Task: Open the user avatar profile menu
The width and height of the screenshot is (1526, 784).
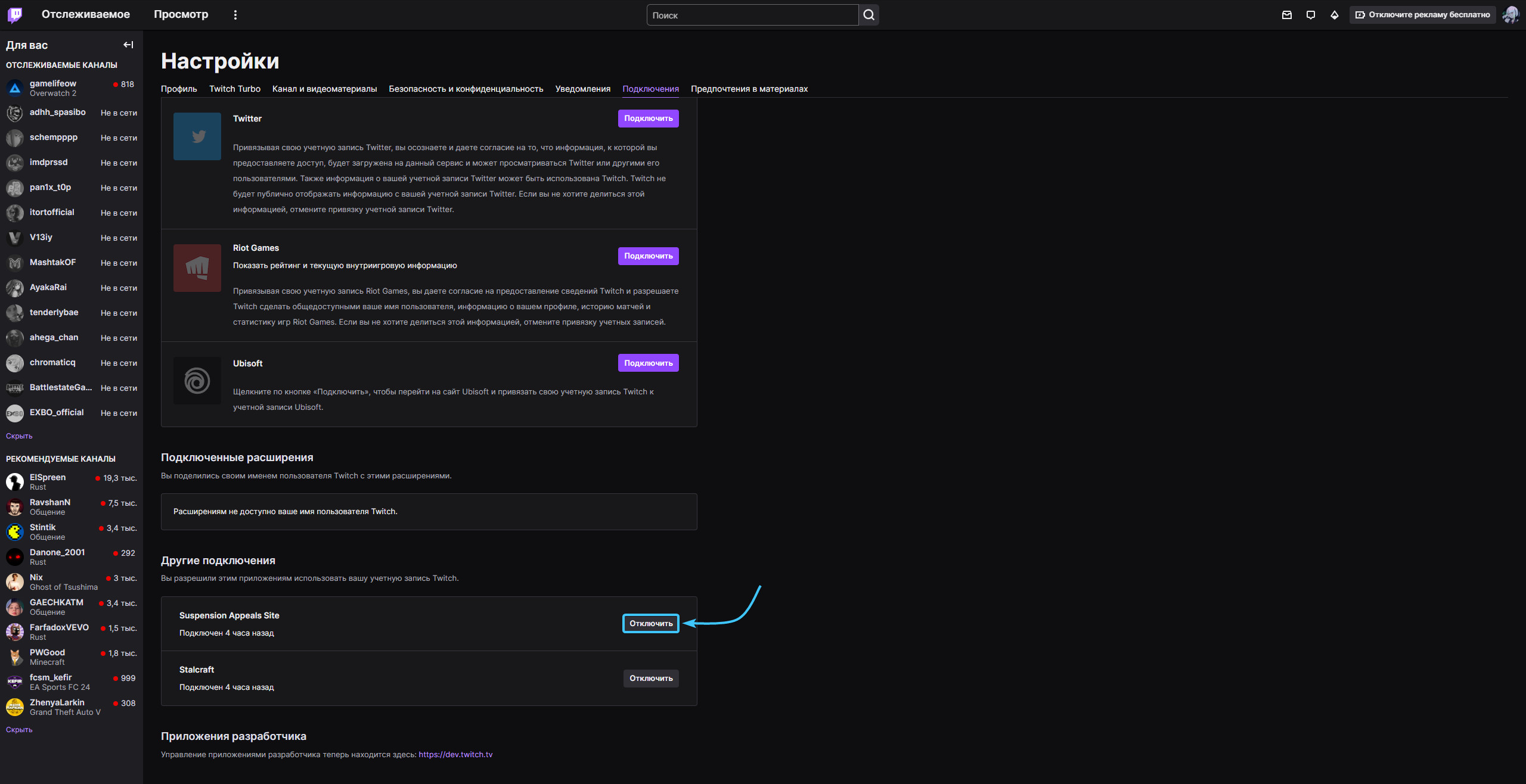Action: pyautogui.click(x=1511, y=15)
